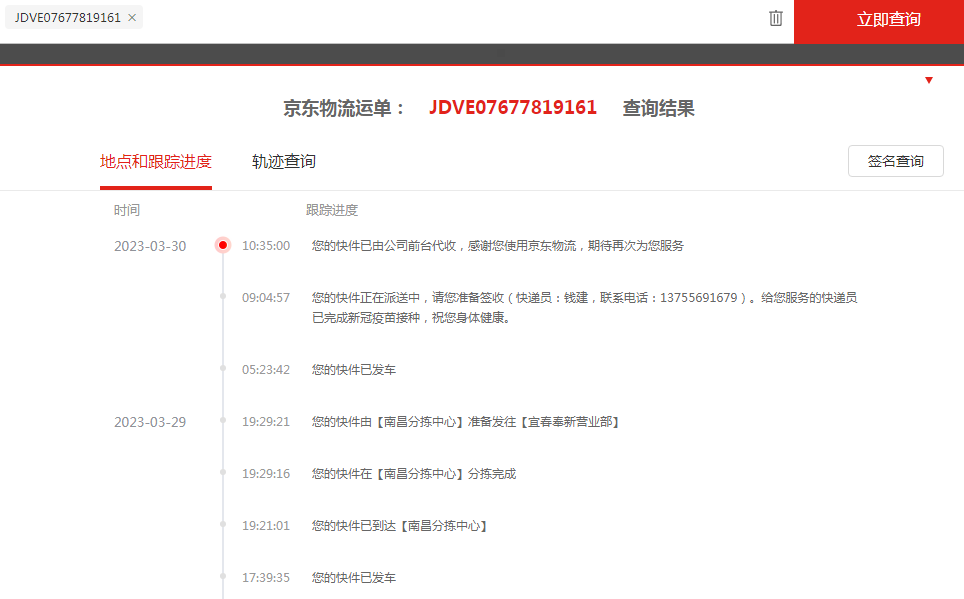Viewport: 964px width, 599px height.
Task: Select the 09:04:57 timestamp
Action: (x=266, y=298)
